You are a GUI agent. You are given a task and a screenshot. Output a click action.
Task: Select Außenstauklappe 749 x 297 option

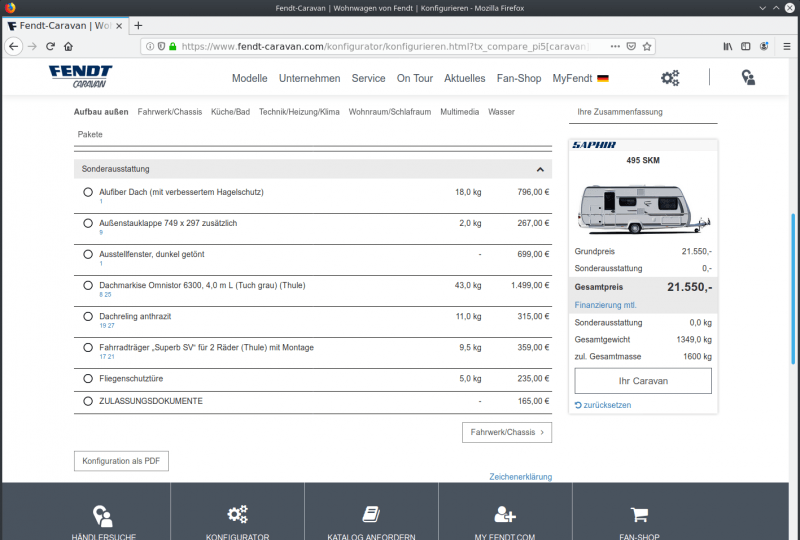(x=88, y=224)
